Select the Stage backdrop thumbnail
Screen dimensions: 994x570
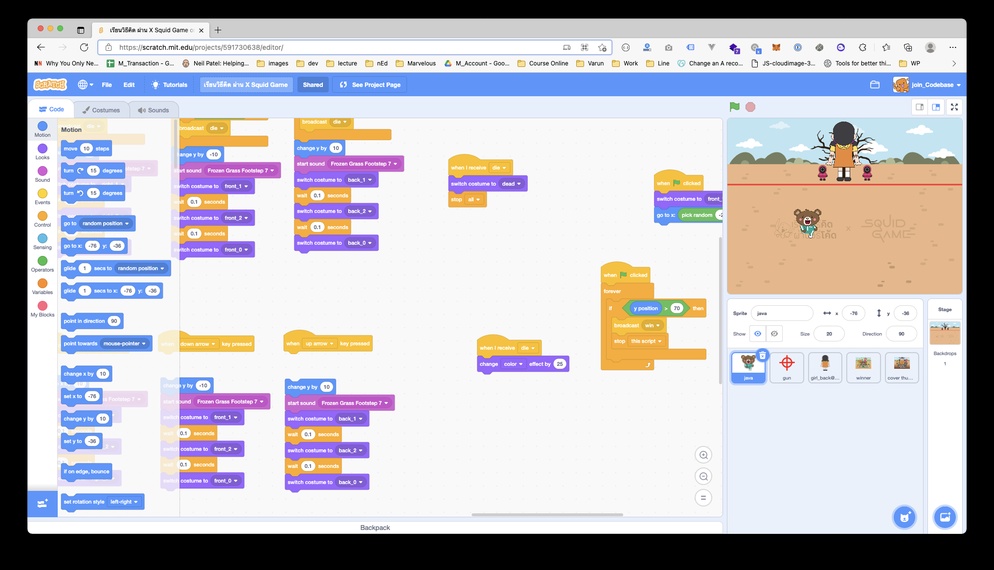(x=945, y=334)
